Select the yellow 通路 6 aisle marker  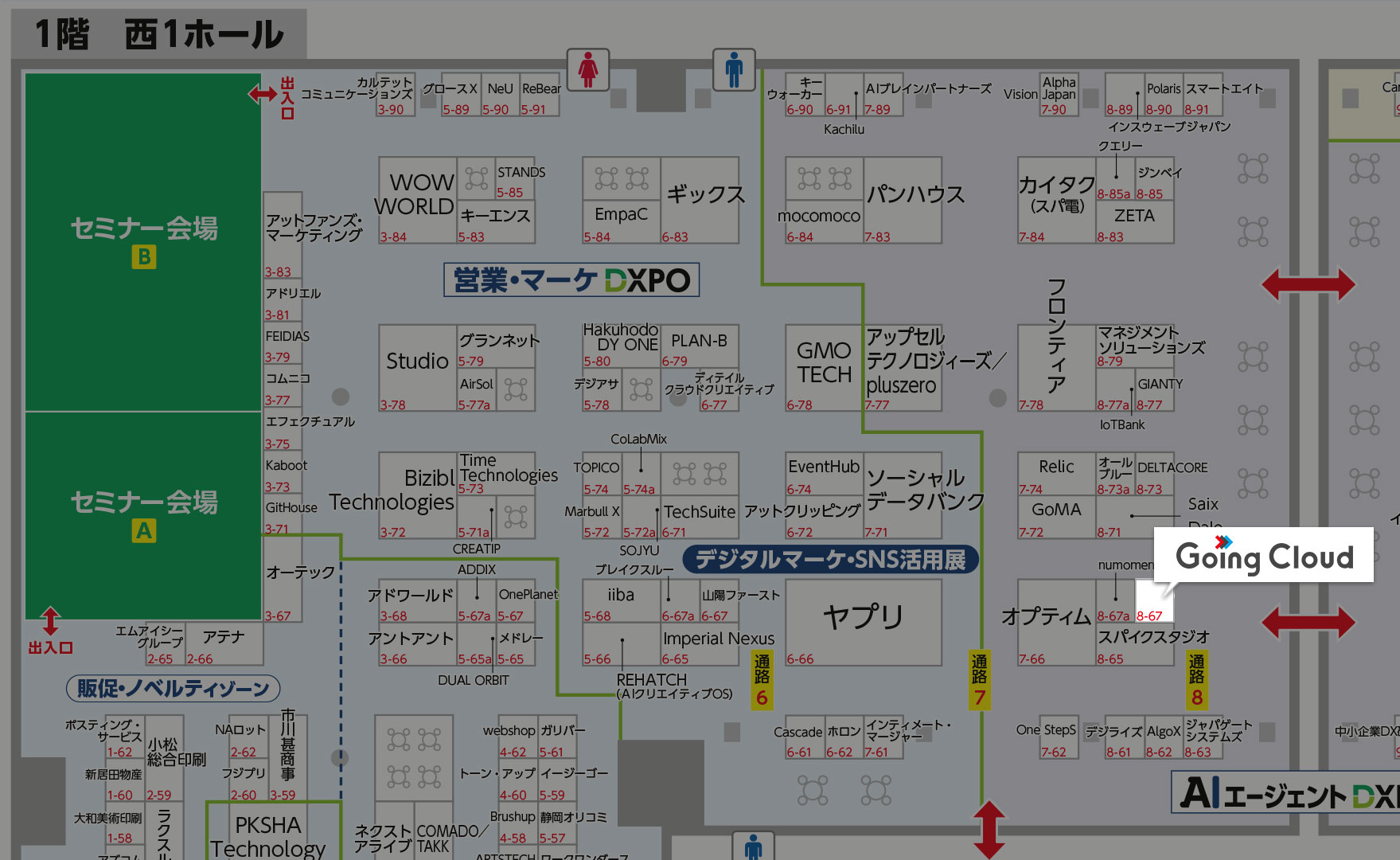(762, 680)
